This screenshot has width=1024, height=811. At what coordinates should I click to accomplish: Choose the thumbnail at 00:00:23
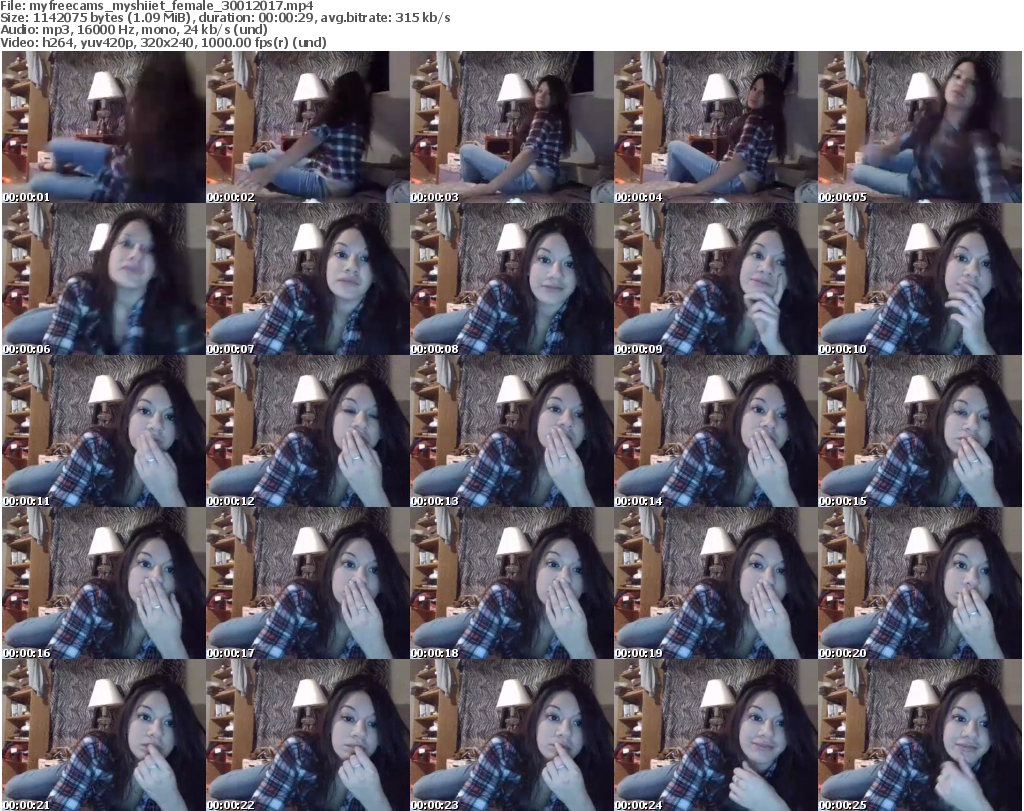click(x=511, y=735)
